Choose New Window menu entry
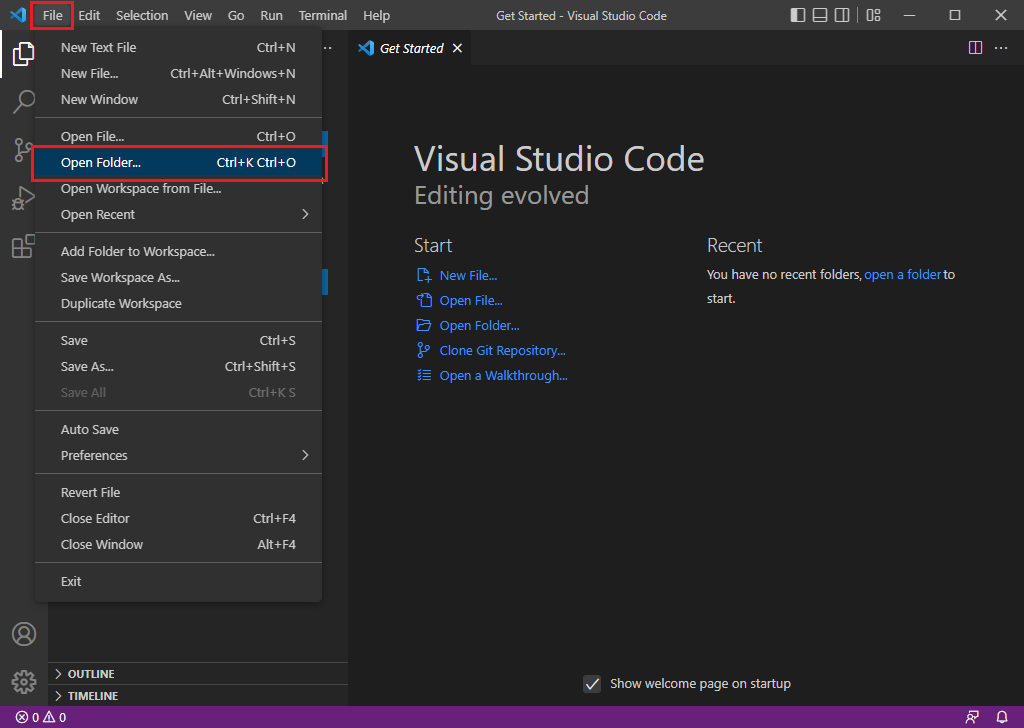1024x728 pixels. point(178,99)
